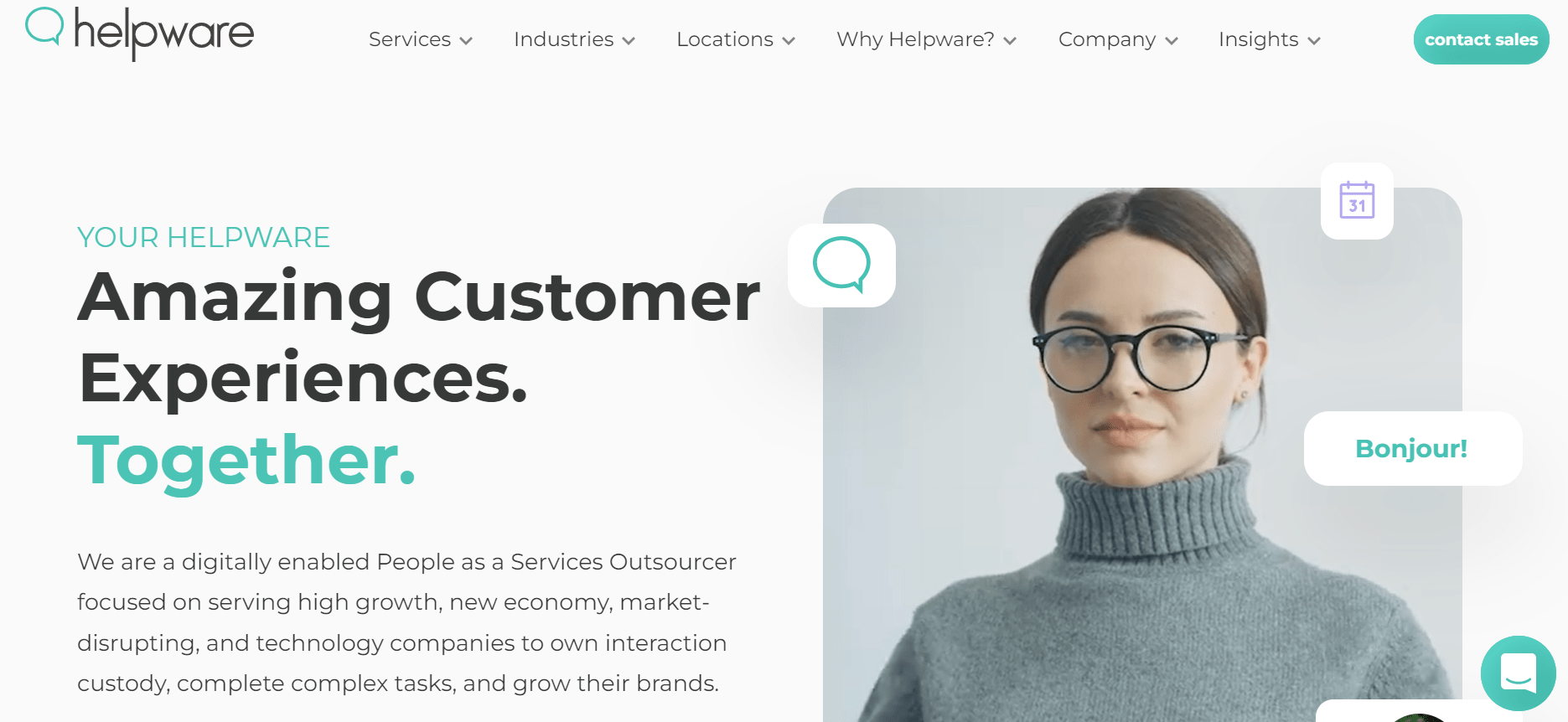
Task: Expand the Why Helpware? chevron arrow
Action: (1010, 41)
